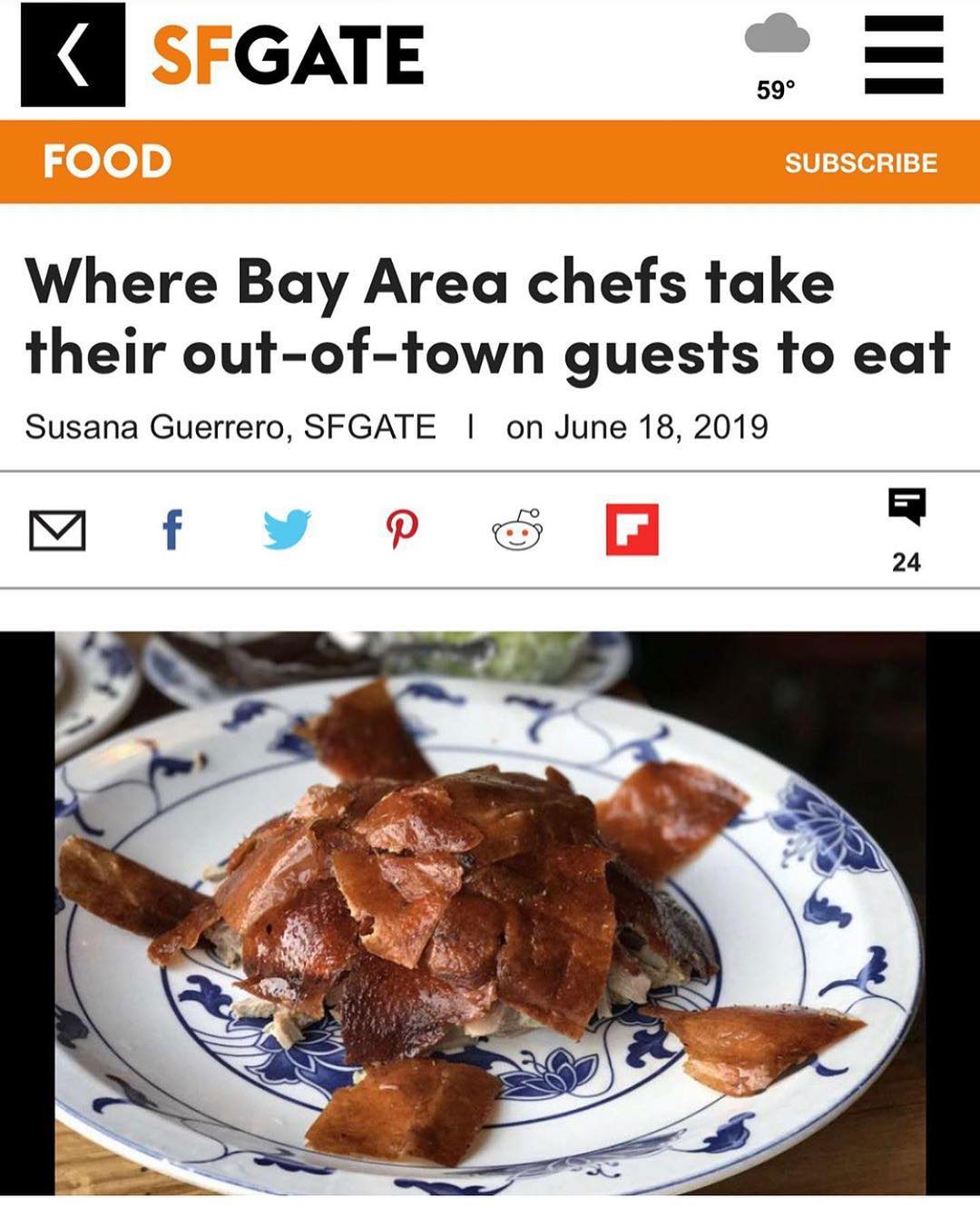Image resolution: width=980 pixels, height=1207 pixels.
Task: Open the FOOD section
Action: tap(107, 162)
